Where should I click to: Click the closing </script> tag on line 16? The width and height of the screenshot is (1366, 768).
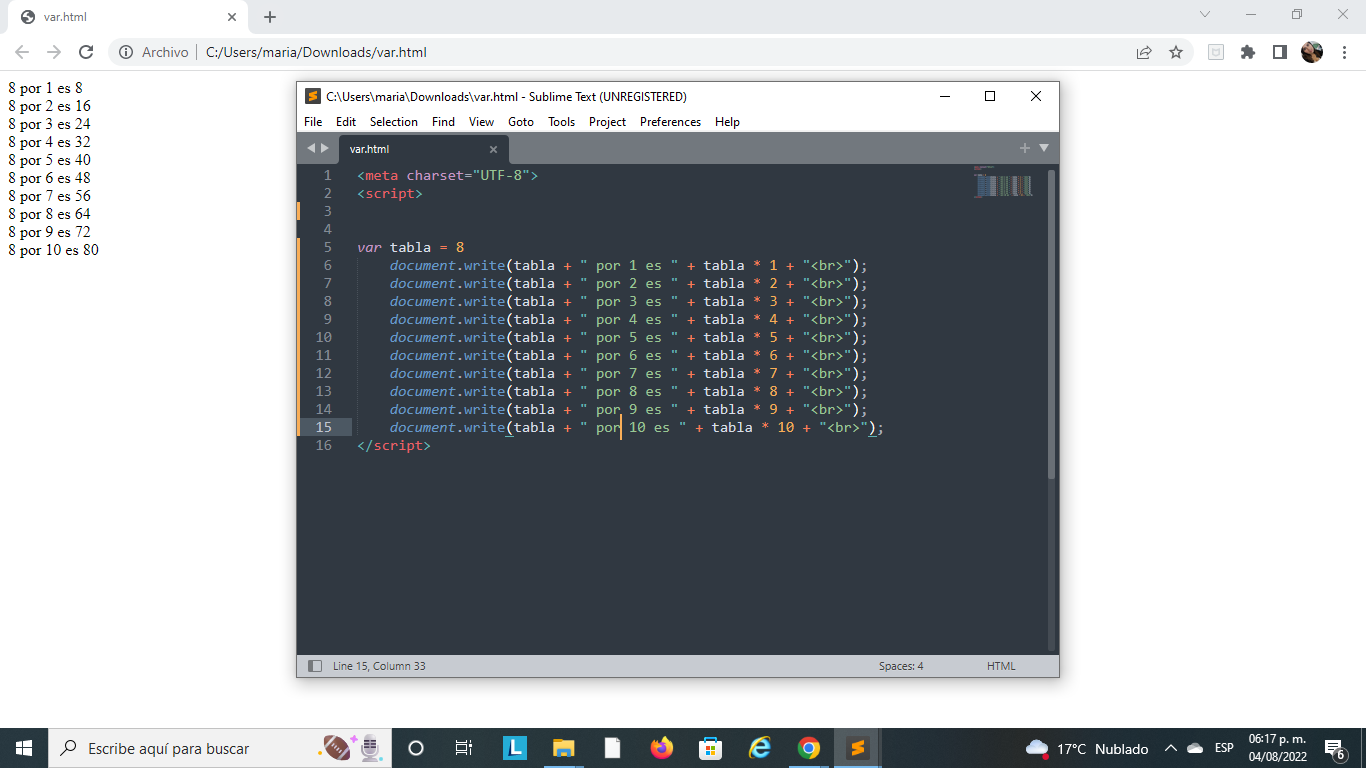[x=394, y=445]
